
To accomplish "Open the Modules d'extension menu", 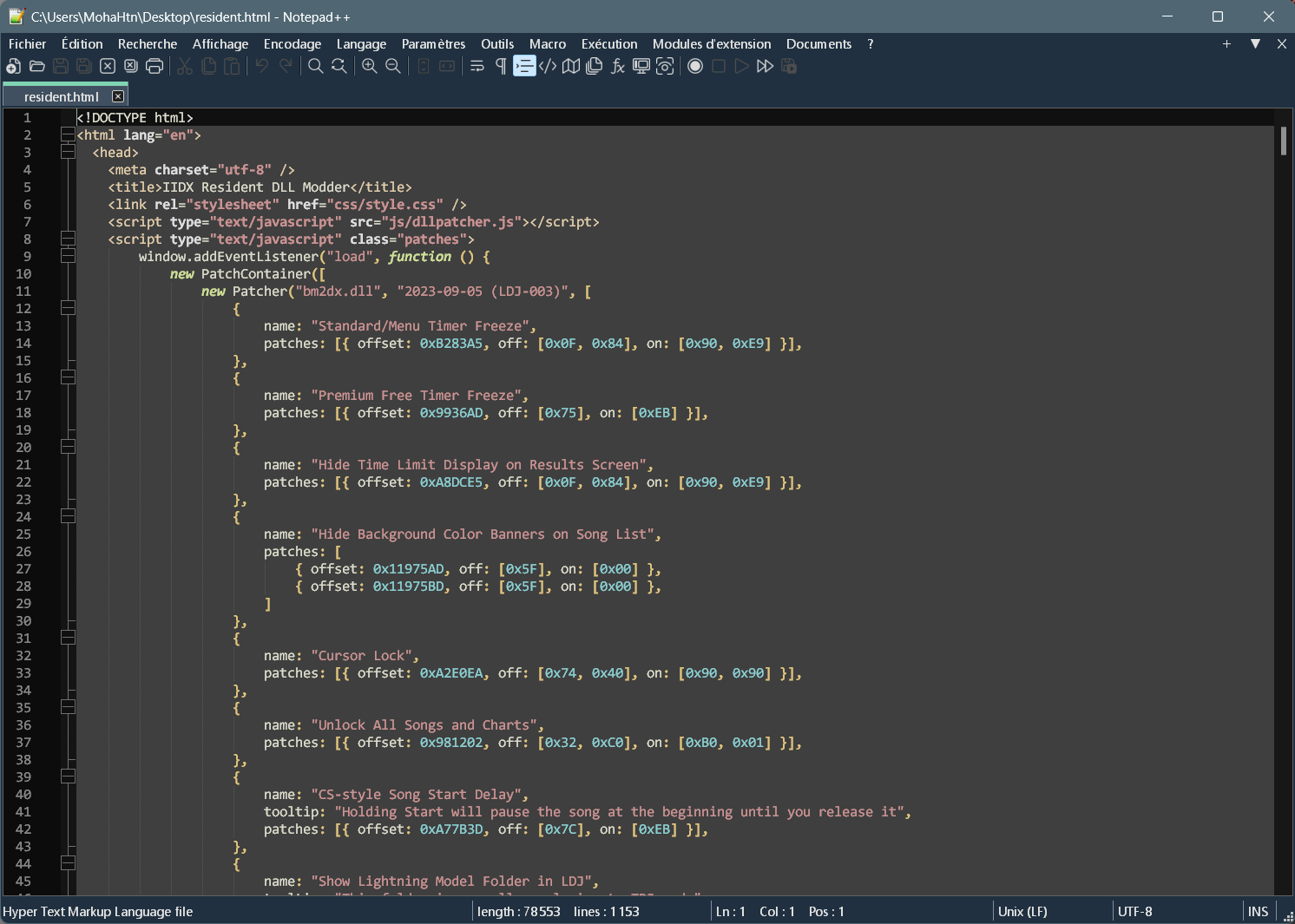I will [x=712, y=44].
